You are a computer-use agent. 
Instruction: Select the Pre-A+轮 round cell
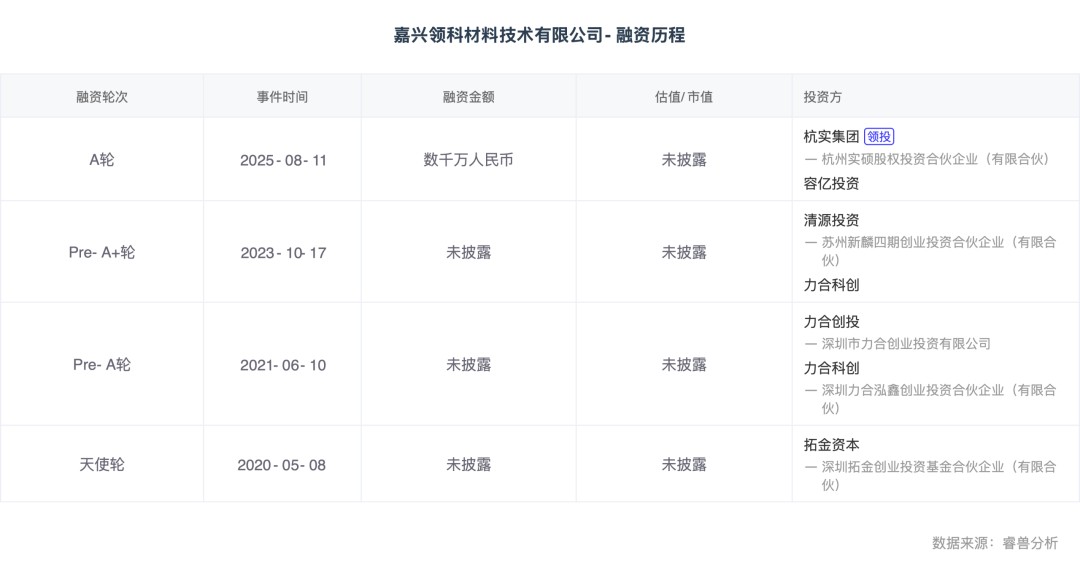pyautogui.click(x=102, y=253)
